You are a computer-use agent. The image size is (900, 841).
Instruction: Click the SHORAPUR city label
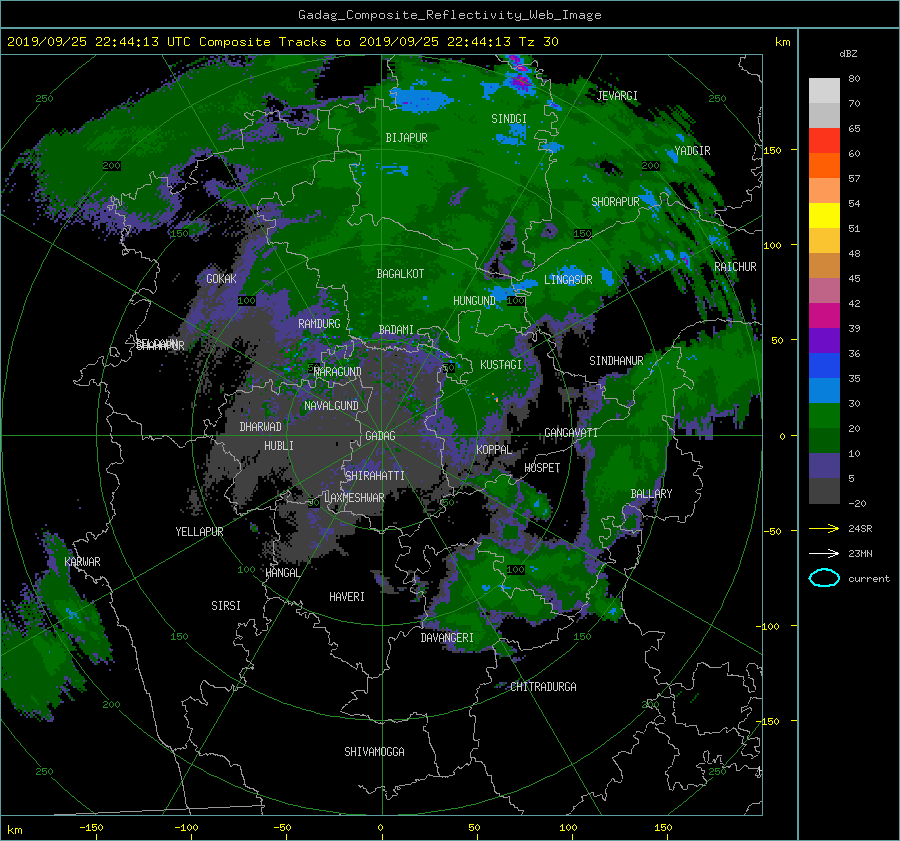(x=615, y=201)
